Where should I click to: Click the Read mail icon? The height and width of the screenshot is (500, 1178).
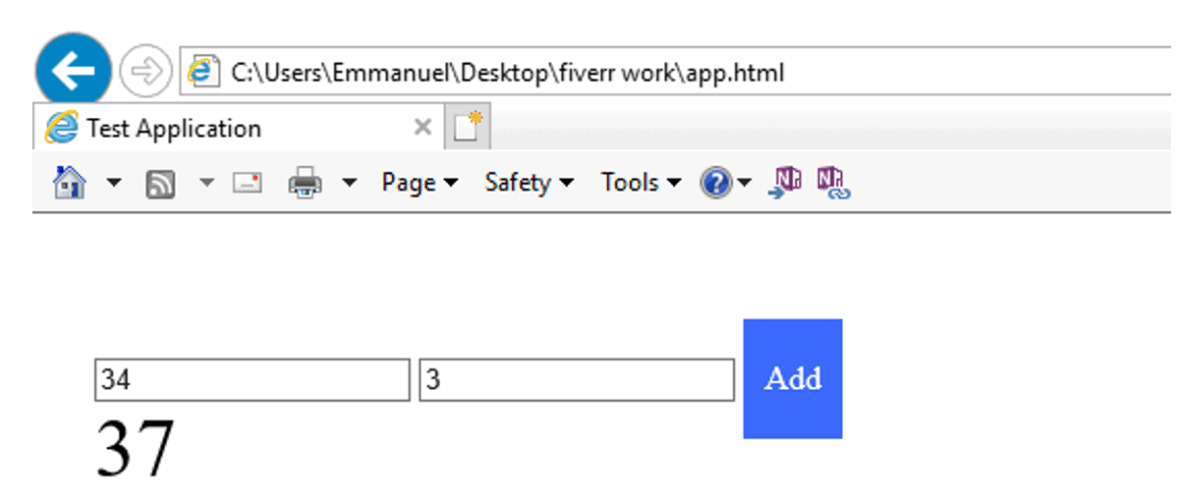[247, 182]
